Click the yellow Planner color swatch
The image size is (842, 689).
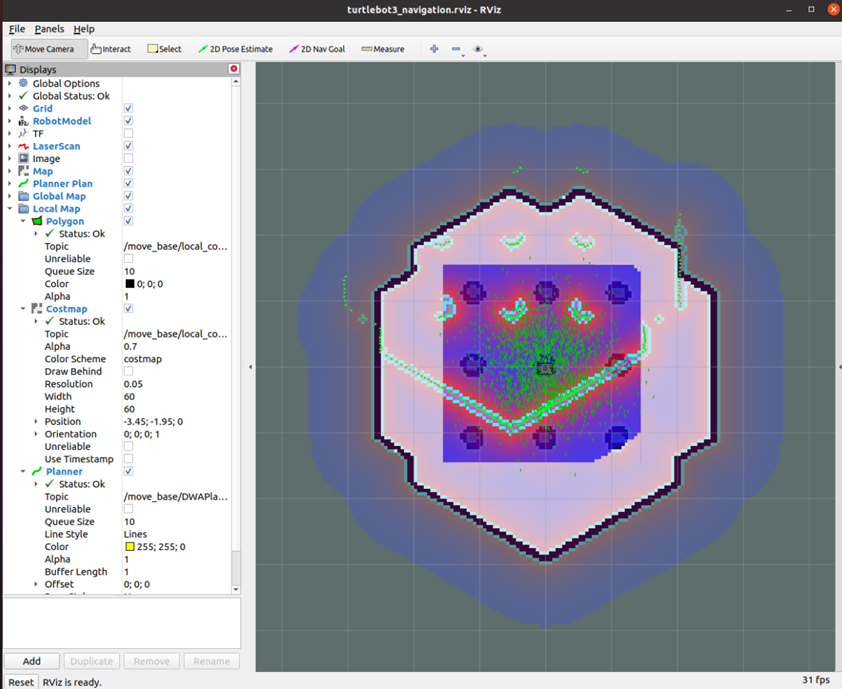click(x=129, y=547)
